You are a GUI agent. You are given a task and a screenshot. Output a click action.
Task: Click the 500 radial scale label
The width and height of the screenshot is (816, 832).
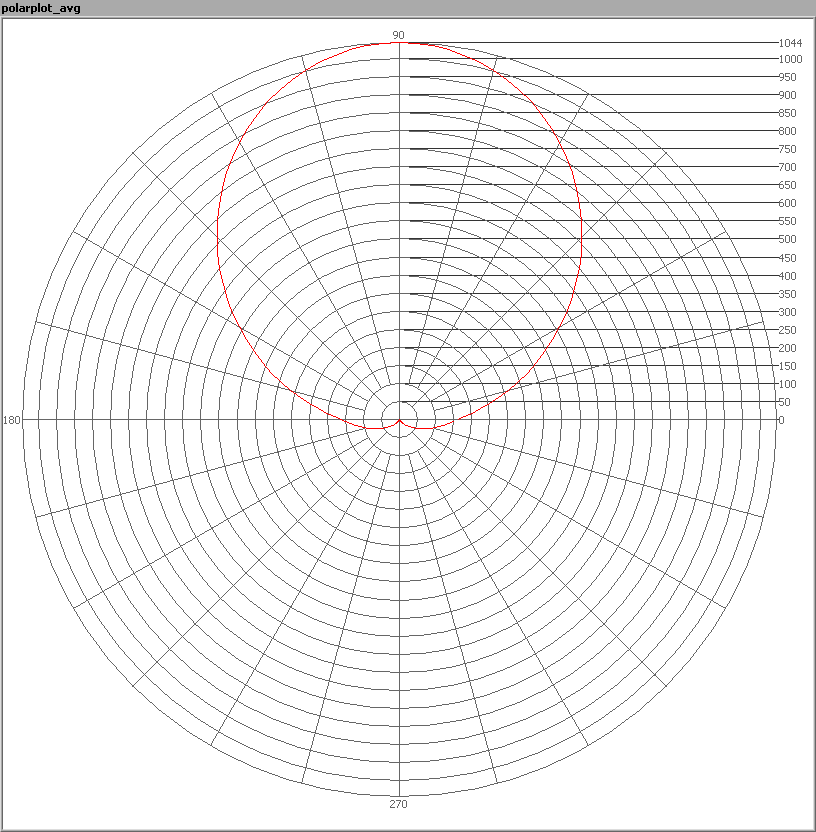coord(788,239)
